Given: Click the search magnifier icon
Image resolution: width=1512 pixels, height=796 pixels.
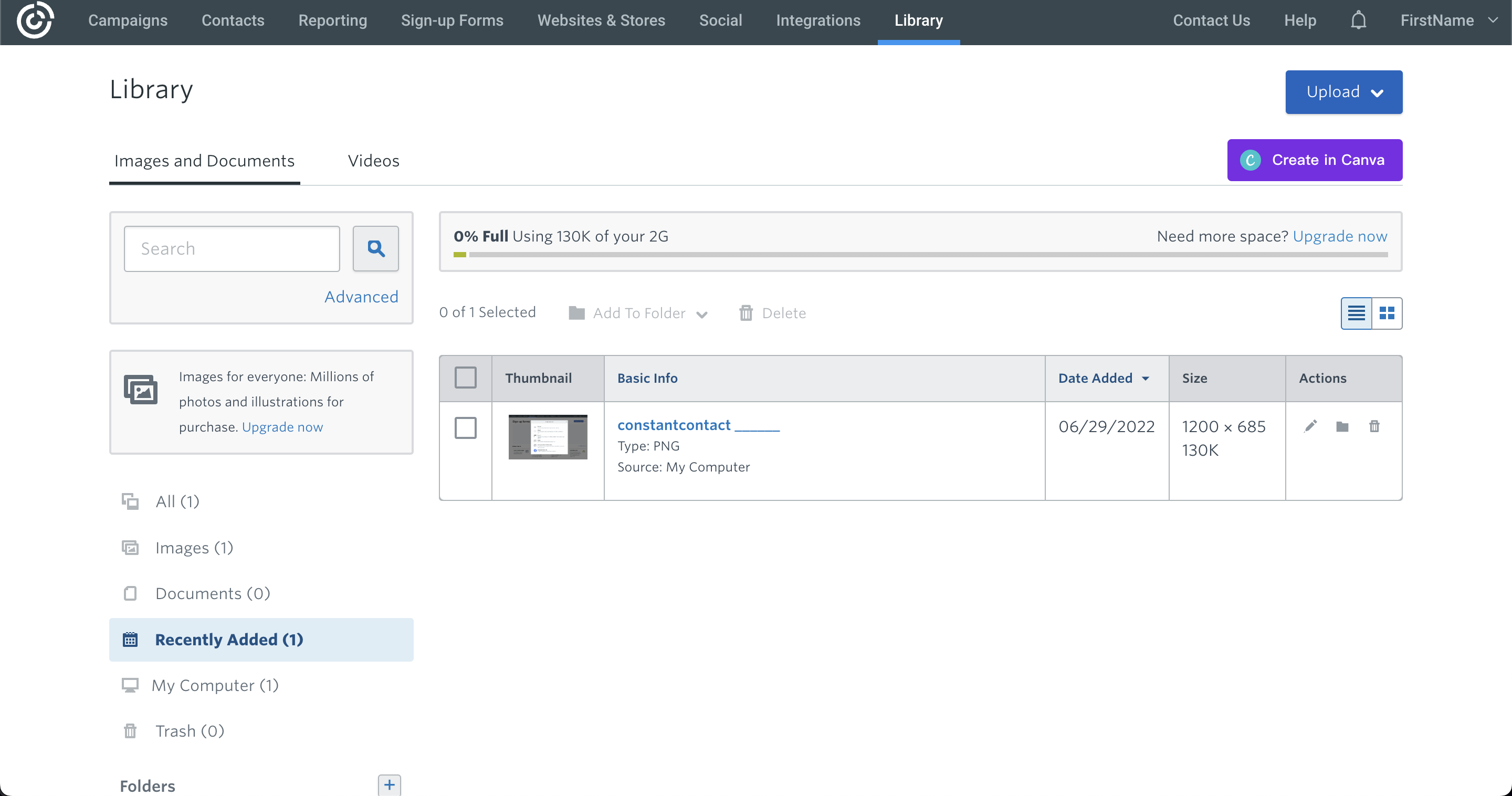Looking at the screenshot, I should [x=376, y=248].
